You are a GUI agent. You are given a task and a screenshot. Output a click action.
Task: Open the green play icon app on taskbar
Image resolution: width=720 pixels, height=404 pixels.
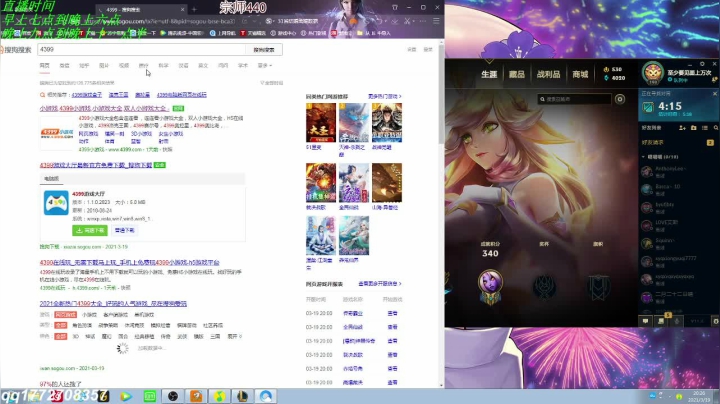(x=126, y=396)
